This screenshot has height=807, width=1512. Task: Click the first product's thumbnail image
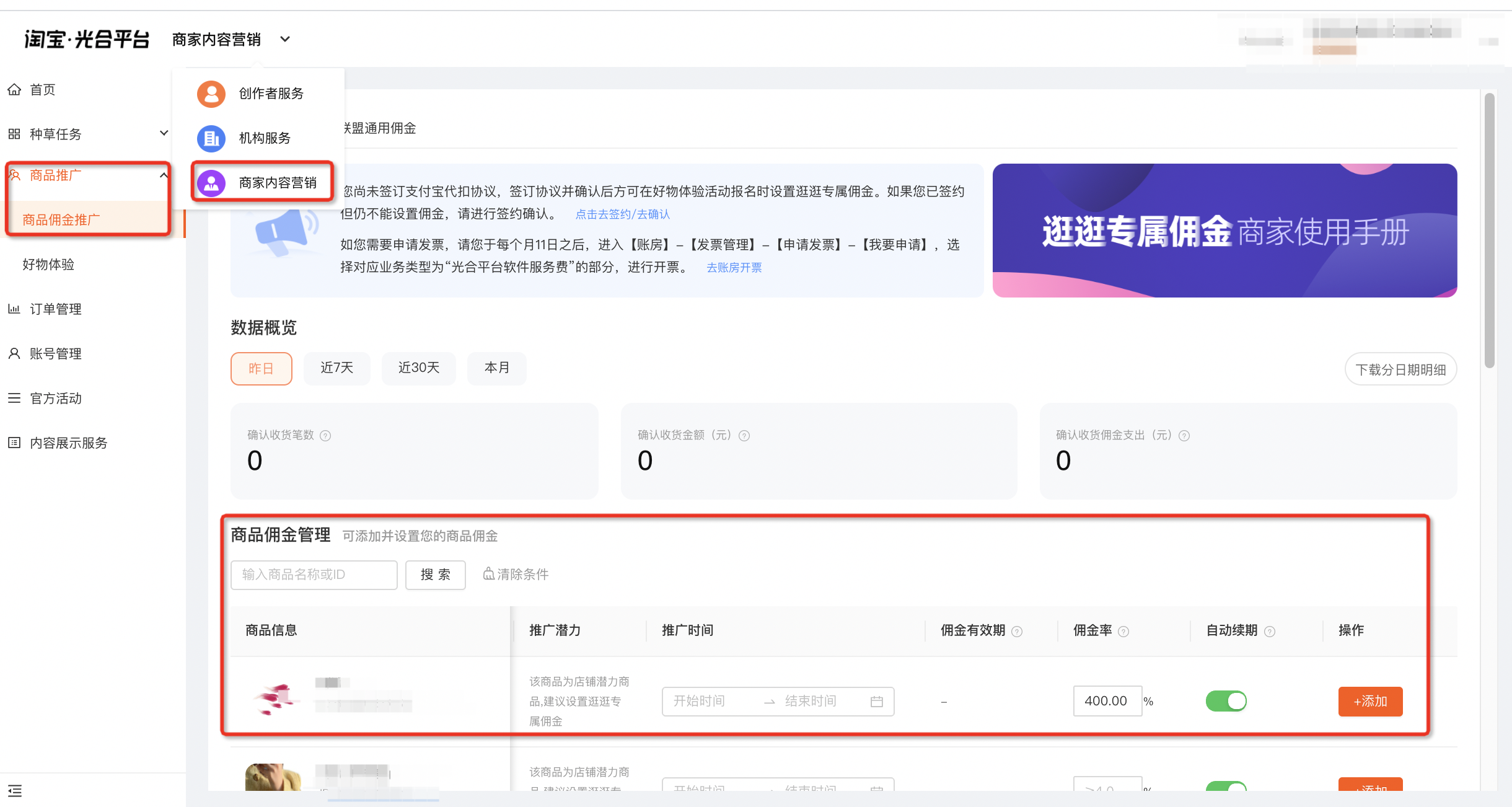pos(275,700)
